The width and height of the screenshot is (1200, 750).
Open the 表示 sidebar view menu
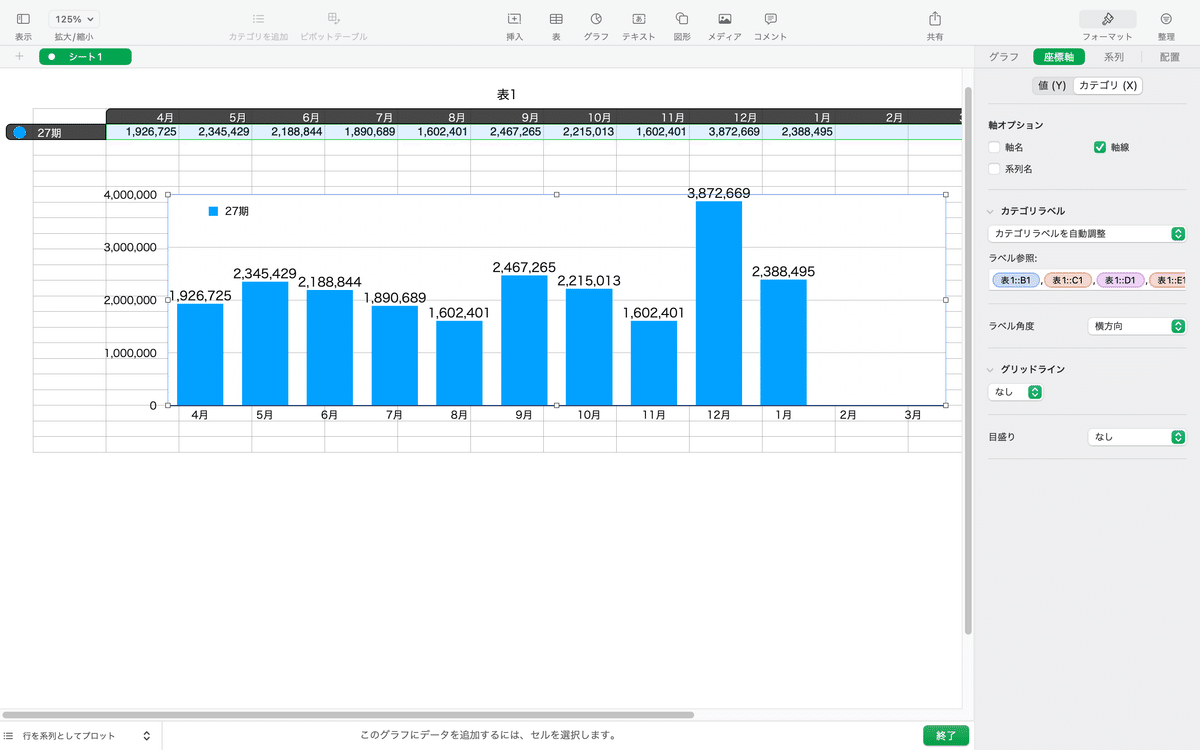pos(23,19)
